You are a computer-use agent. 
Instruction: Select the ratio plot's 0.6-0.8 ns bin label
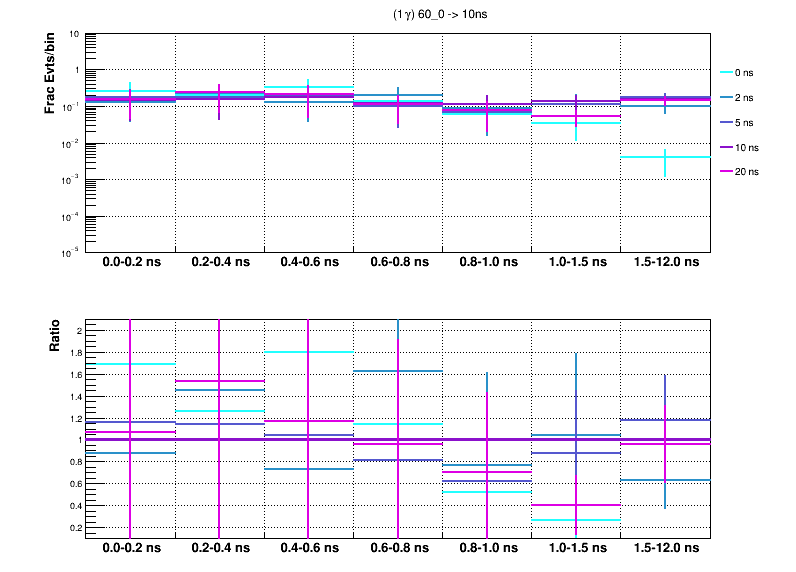pos(398,549)
